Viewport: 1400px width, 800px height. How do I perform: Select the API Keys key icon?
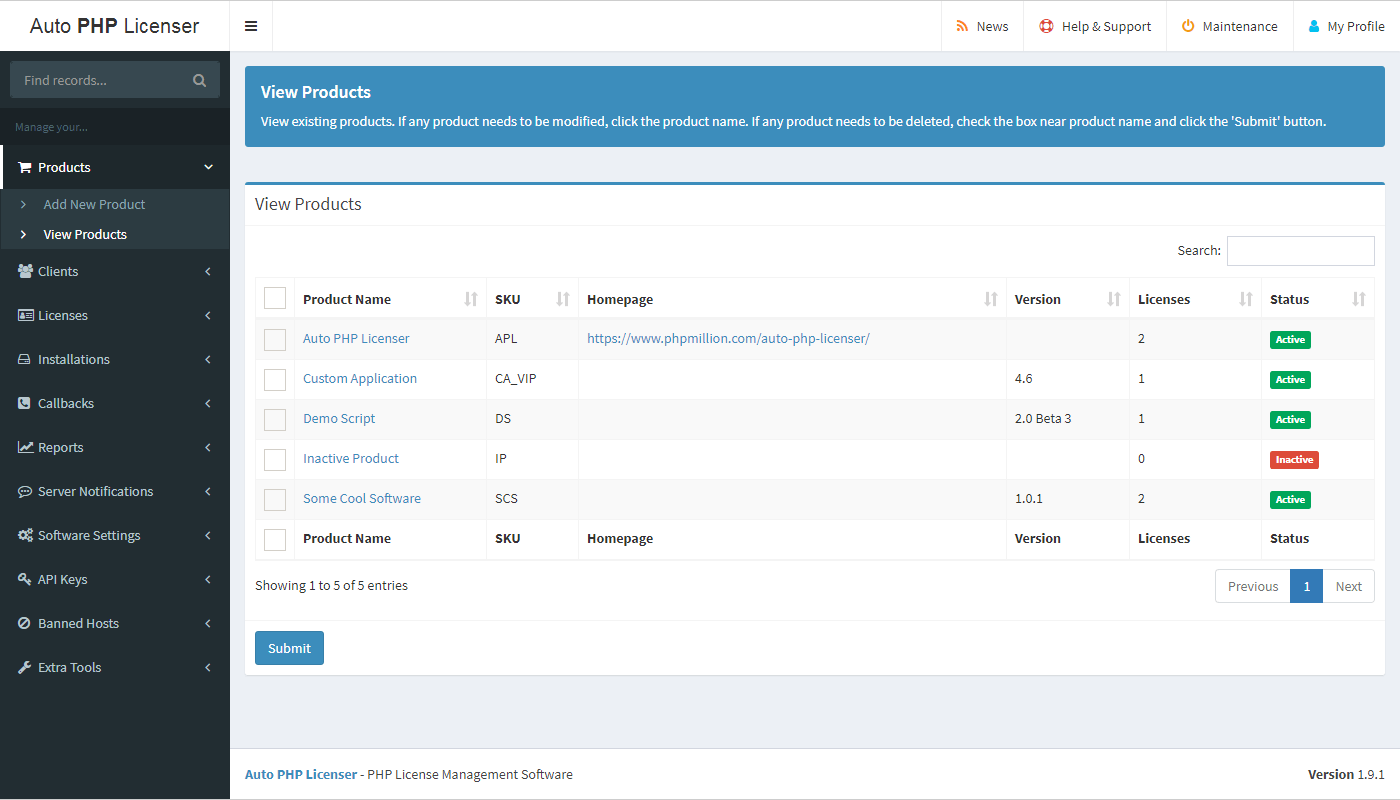(x=23, y=579)
